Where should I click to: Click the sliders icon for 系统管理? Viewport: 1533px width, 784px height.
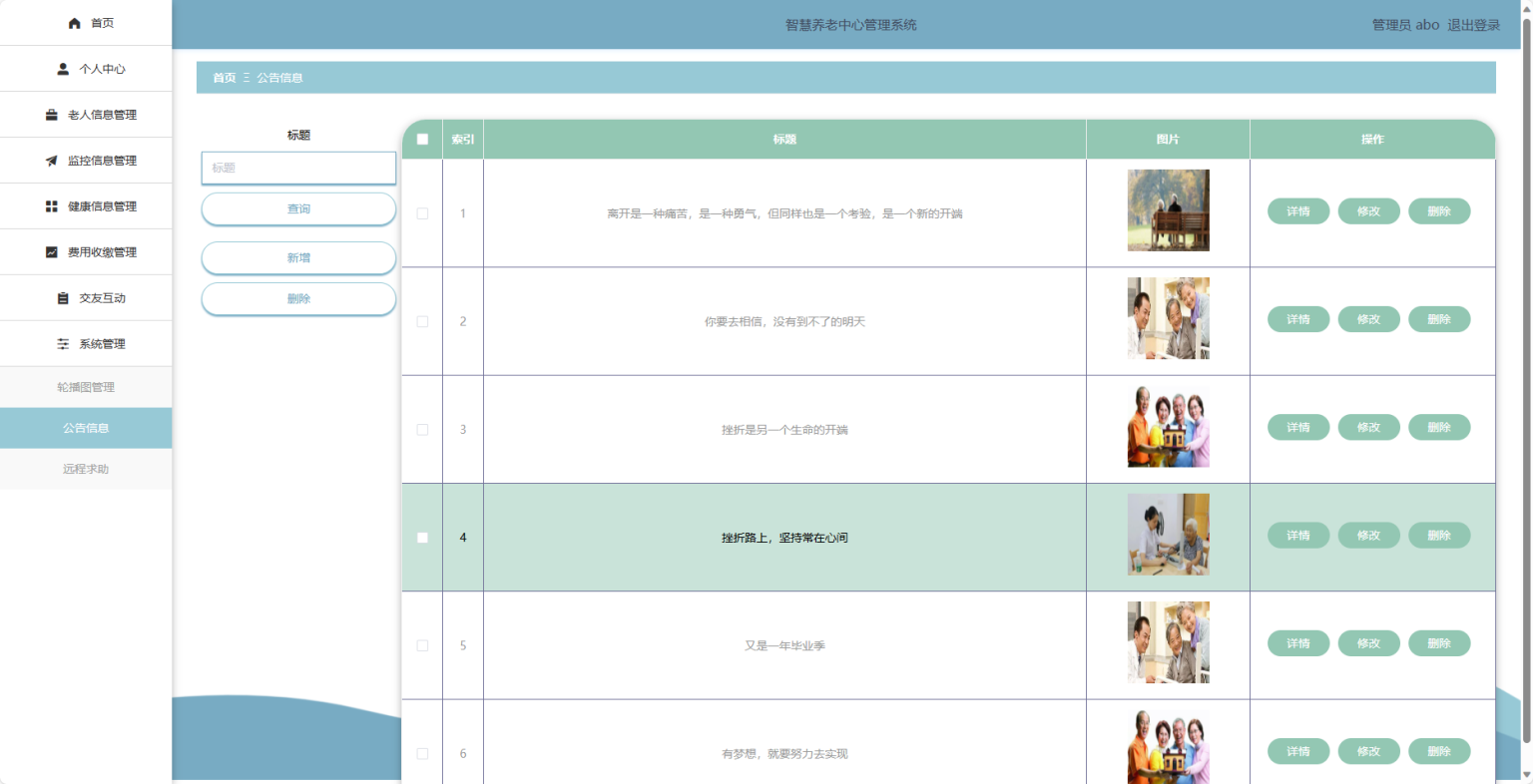(x=63, y=344)
